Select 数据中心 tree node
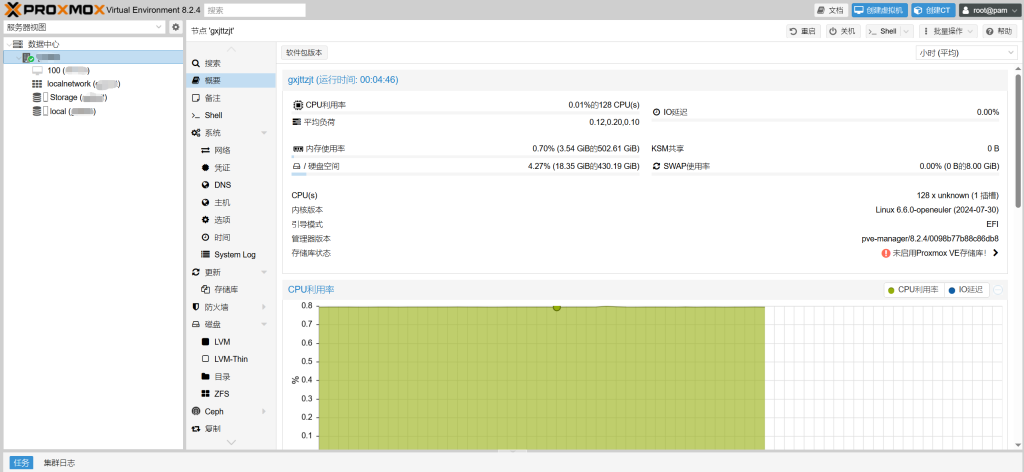Screen dimensions: 1024x472 click(43, 44)
